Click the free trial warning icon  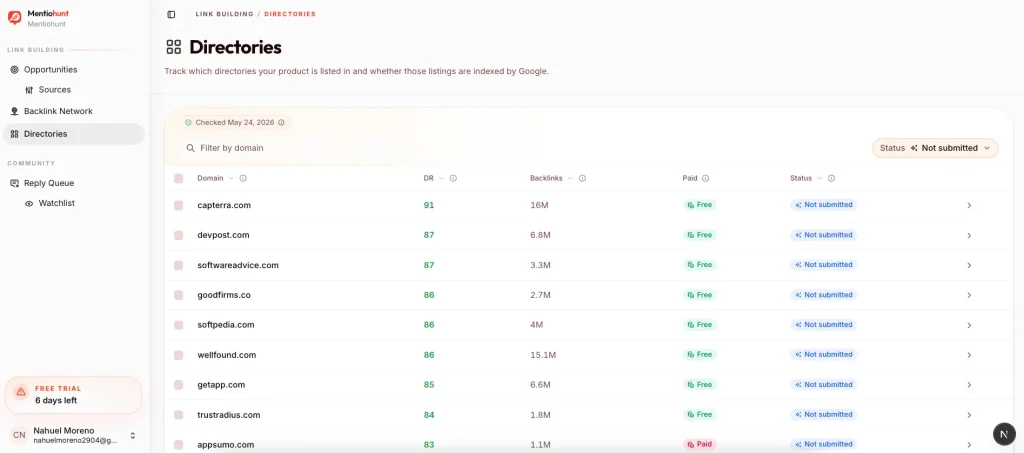[21, 392]
